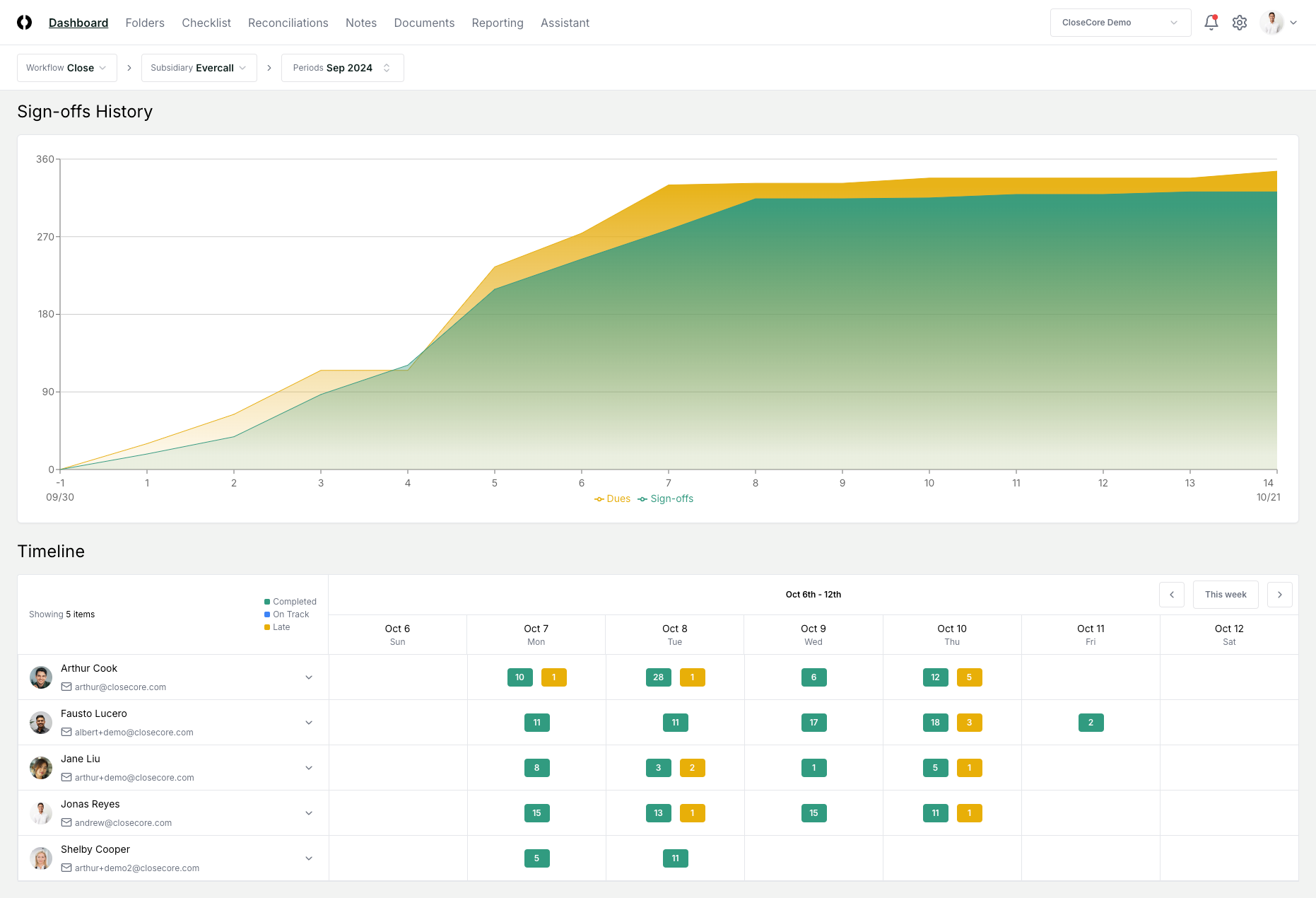
Task: Switch to the Reconciliations tab
Action: (x=288, y=23)
